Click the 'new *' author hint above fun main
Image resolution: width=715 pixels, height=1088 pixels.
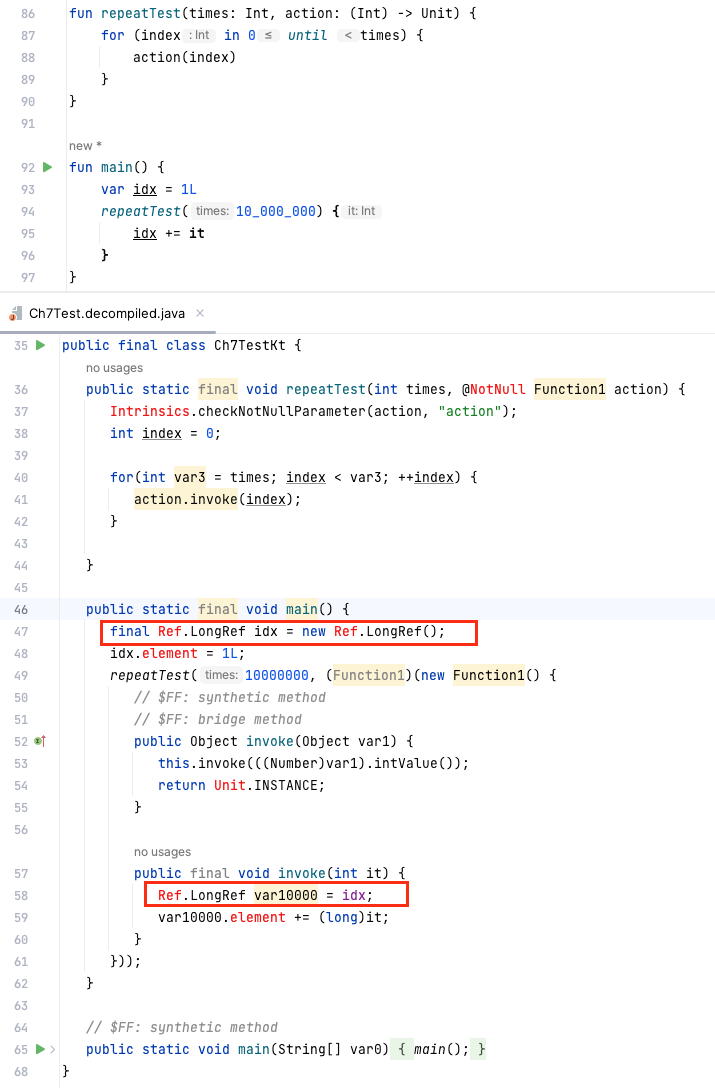click(85, 146)
